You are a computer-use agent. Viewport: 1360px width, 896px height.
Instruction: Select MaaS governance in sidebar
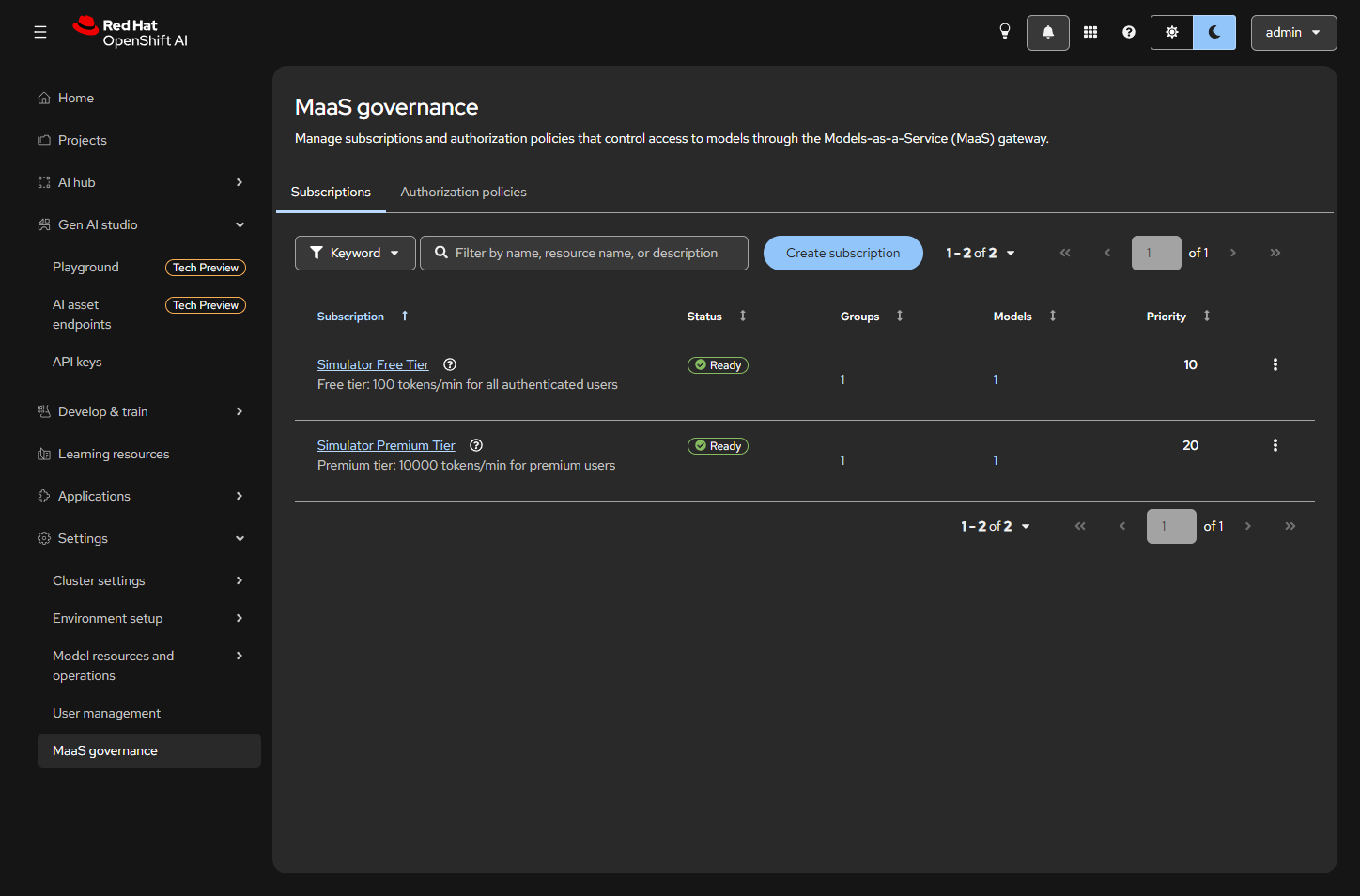(x=149, y=750)
